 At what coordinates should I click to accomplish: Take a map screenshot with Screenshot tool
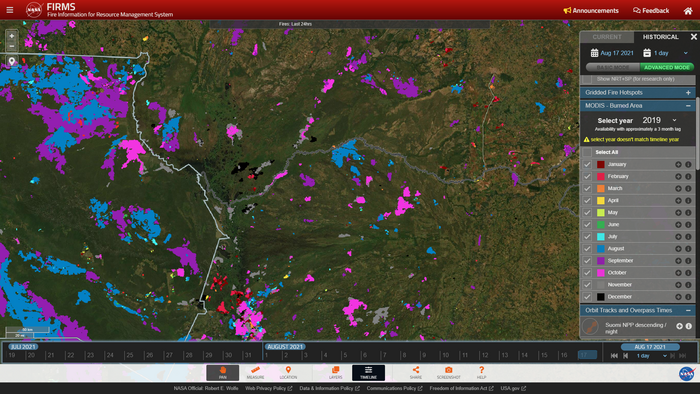point(449,373)
